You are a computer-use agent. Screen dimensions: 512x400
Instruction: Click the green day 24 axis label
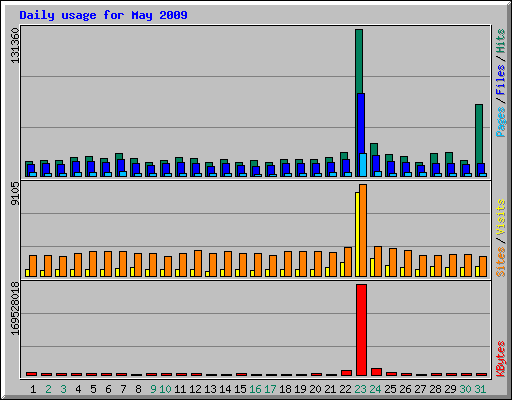tap(375, 389)
